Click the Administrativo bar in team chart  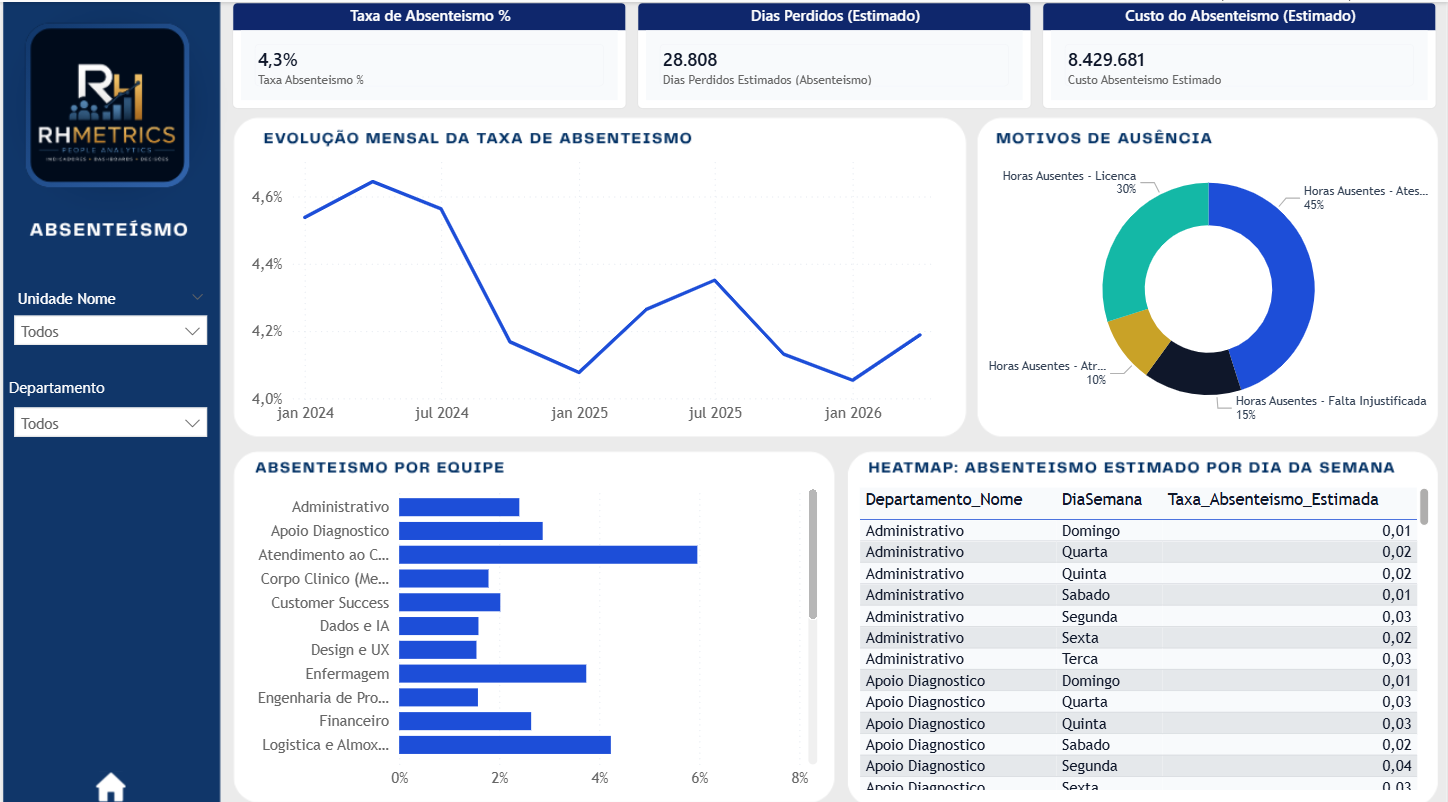click(459, 507)
